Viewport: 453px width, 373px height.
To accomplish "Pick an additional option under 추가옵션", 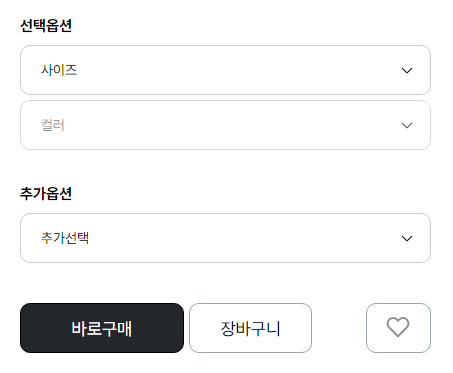I will 225,238.
